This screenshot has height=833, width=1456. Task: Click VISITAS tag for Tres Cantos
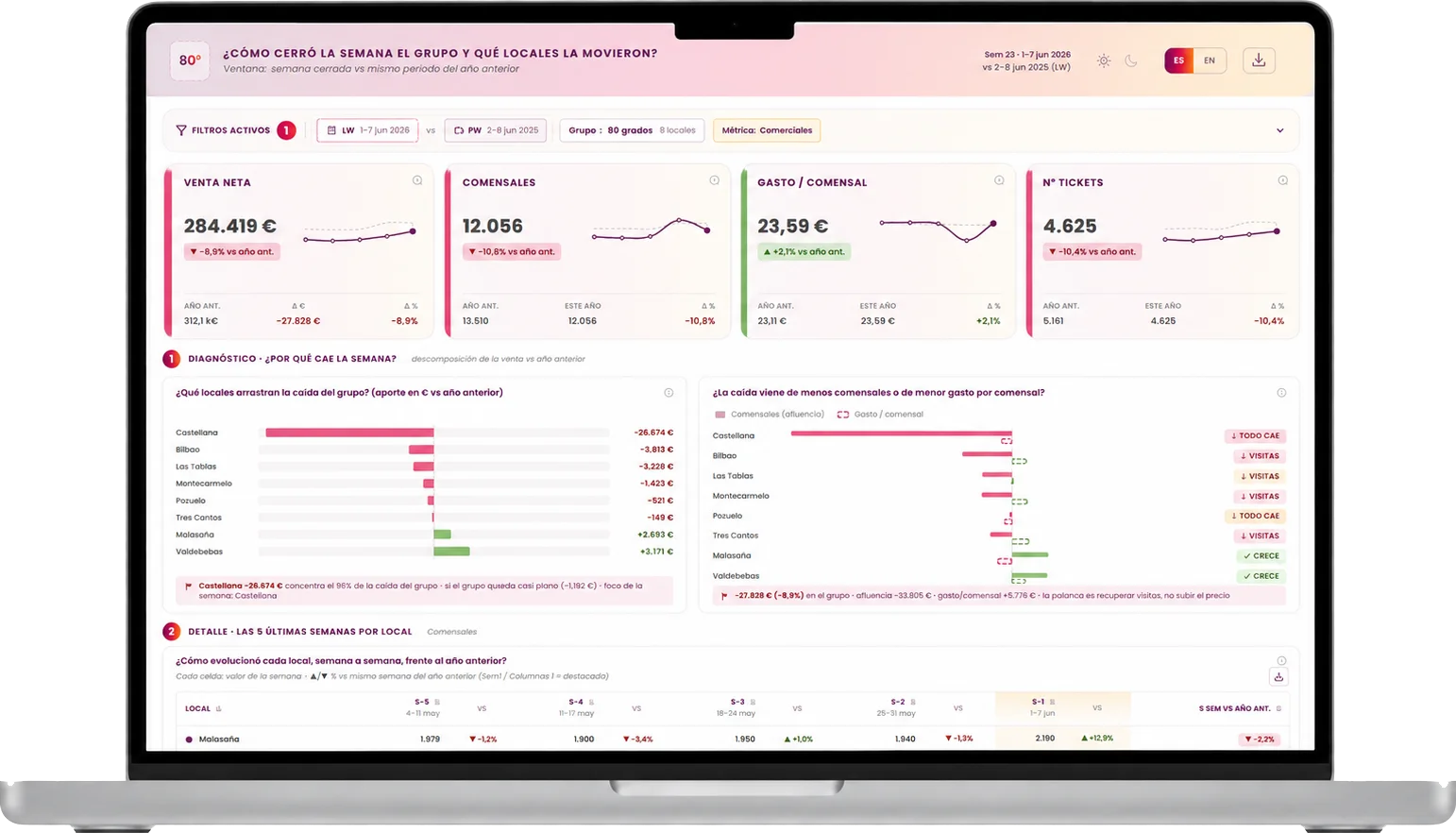pos(1260,535)
